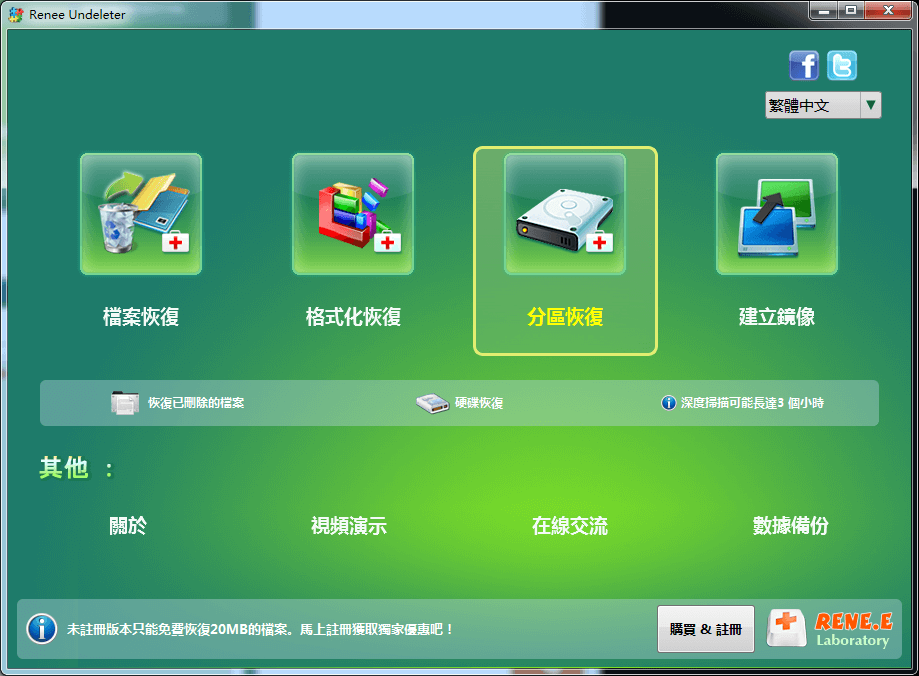Click the RENE.E Laboratory logo

coord(830,629)
